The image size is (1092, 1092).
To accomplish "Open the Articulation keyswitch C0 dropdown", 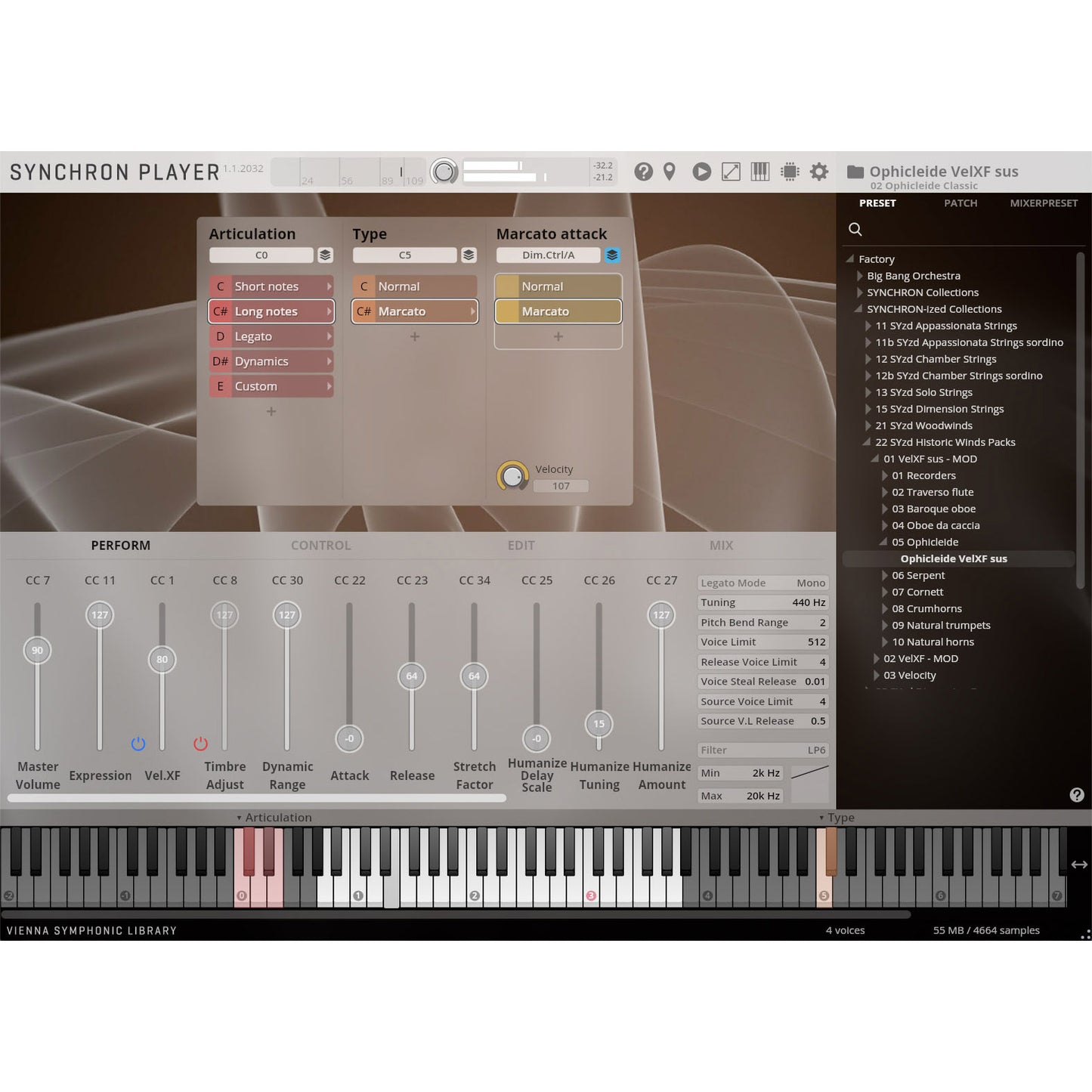I will click(x=261, y=255).
